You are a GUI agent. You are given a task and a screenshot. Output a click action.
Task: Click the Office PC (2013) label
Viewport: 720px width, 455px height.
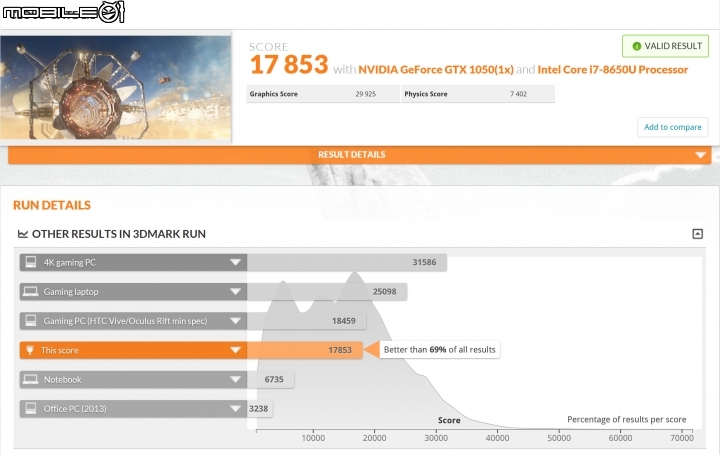75,409
